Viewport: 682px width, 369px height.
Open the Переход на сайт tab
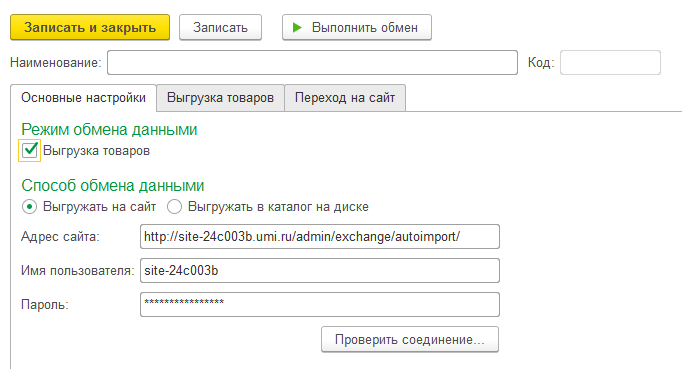pos(345,97)
